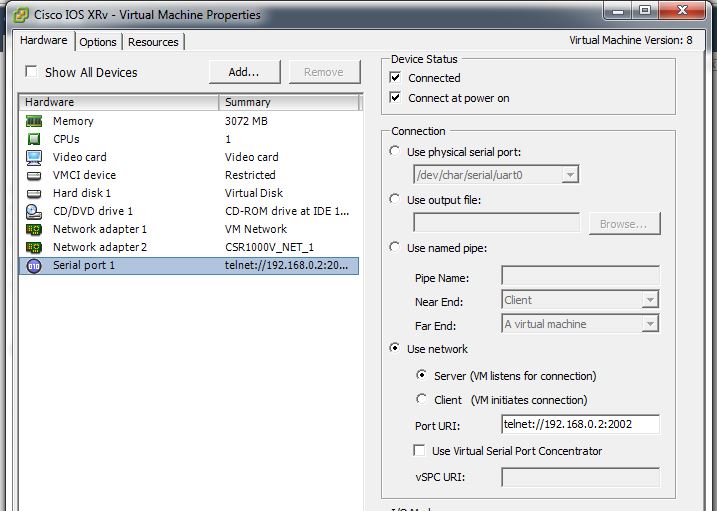Select Use named pipe option
Viewport: 717px width, 511px height.
(394, 247)
